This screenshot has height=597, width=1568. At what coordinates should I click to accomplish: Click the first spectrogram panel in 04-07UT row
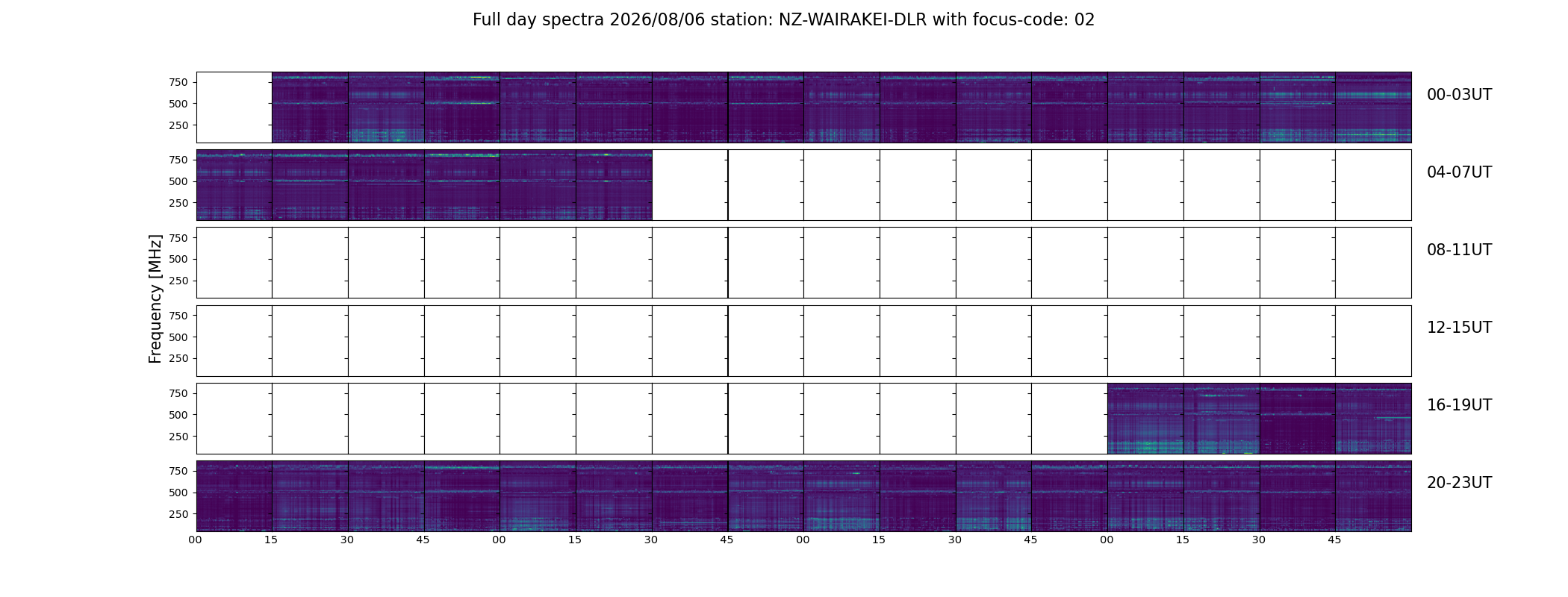pos(234,185)
